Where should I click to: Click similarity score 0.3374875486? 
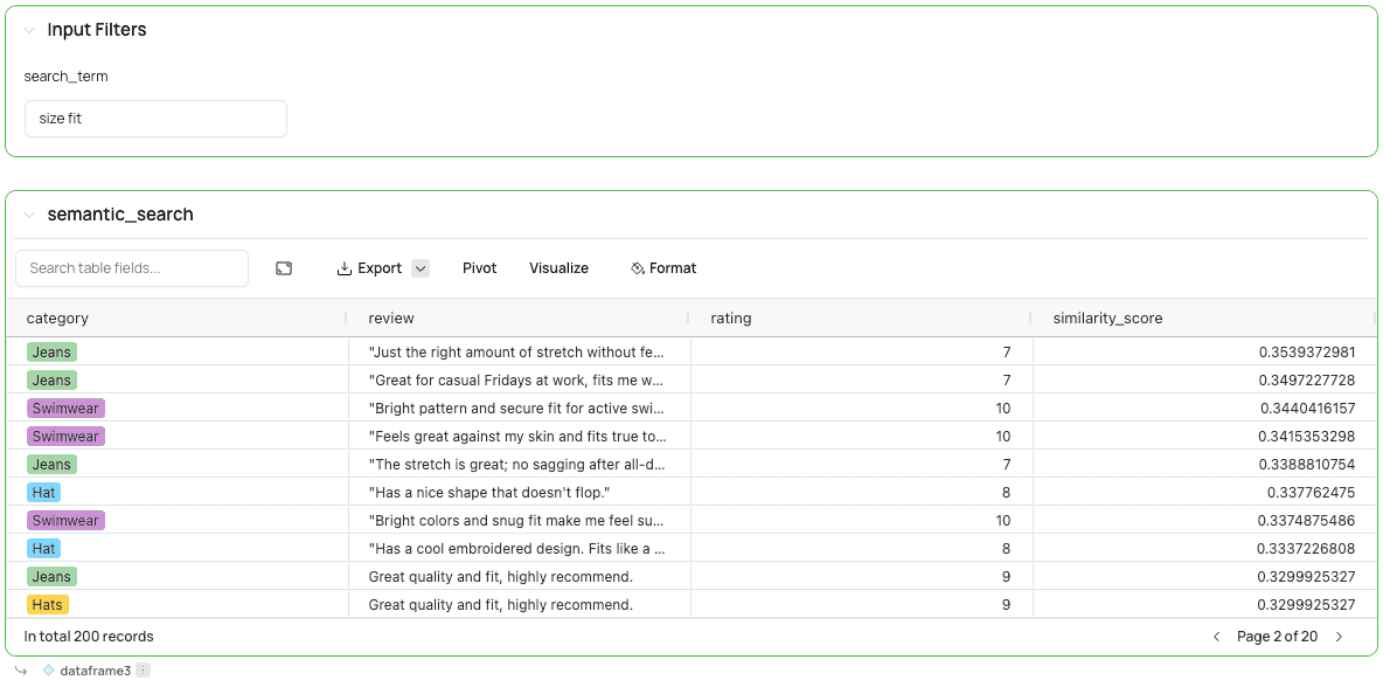[1307, 520]
